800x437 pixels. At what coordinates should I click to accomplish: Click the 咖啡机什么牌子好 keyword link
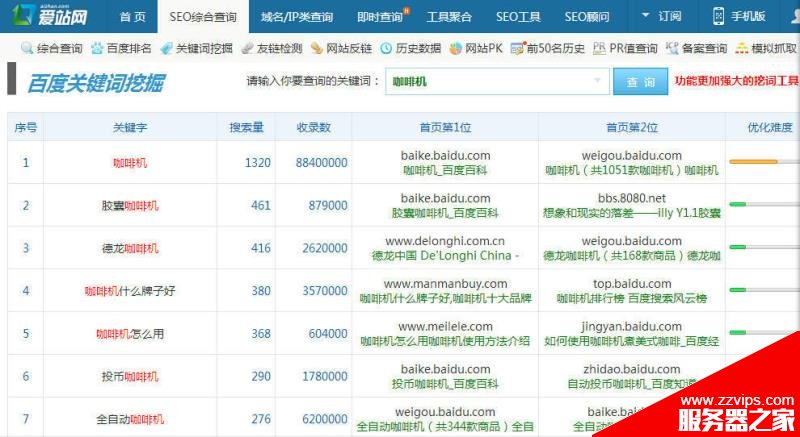130,292
